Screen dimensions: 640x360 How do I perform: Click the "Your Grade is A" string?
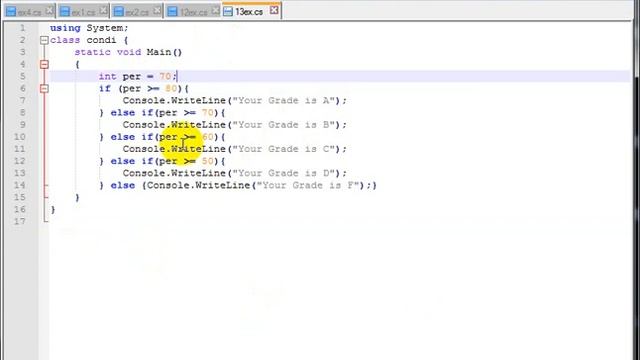pos(283,100)
